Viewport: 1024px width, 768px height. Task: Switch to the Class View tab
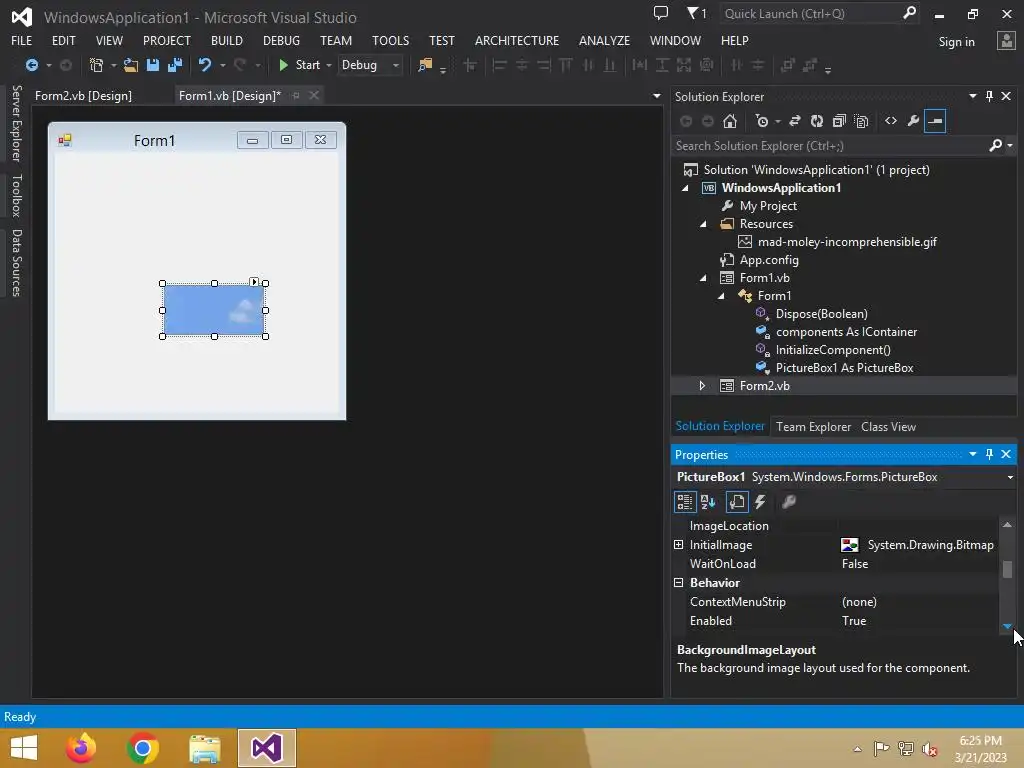click(x=888, y=426)
